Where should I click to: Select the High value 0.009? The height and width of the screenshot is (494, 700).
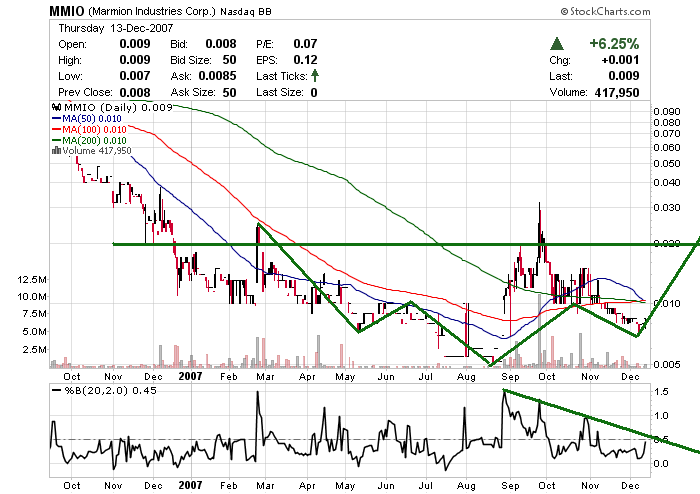click(x=135, y=60)
